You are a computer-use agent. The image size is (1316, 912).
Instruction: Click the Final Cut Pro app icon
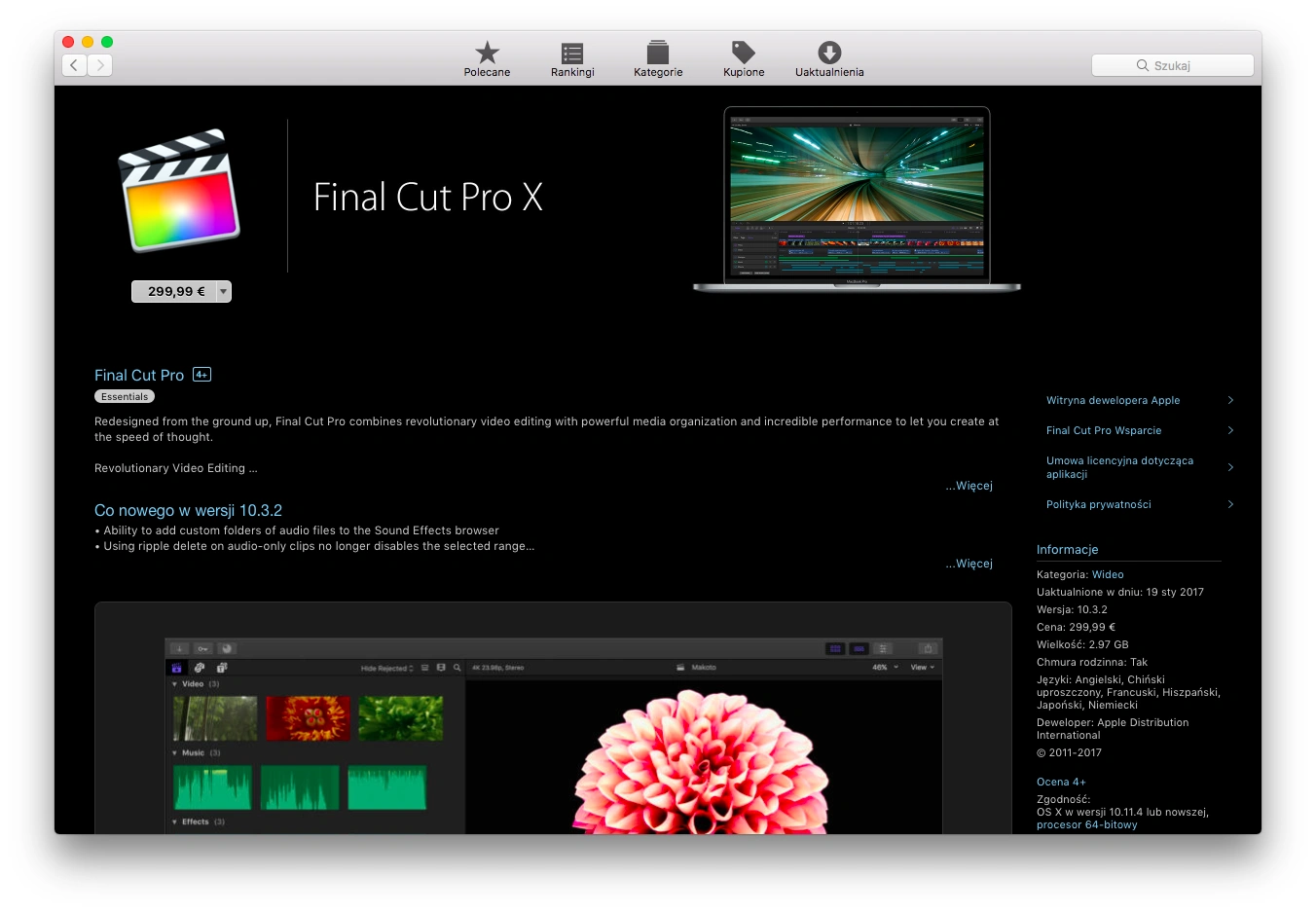[x=179, y=190]
